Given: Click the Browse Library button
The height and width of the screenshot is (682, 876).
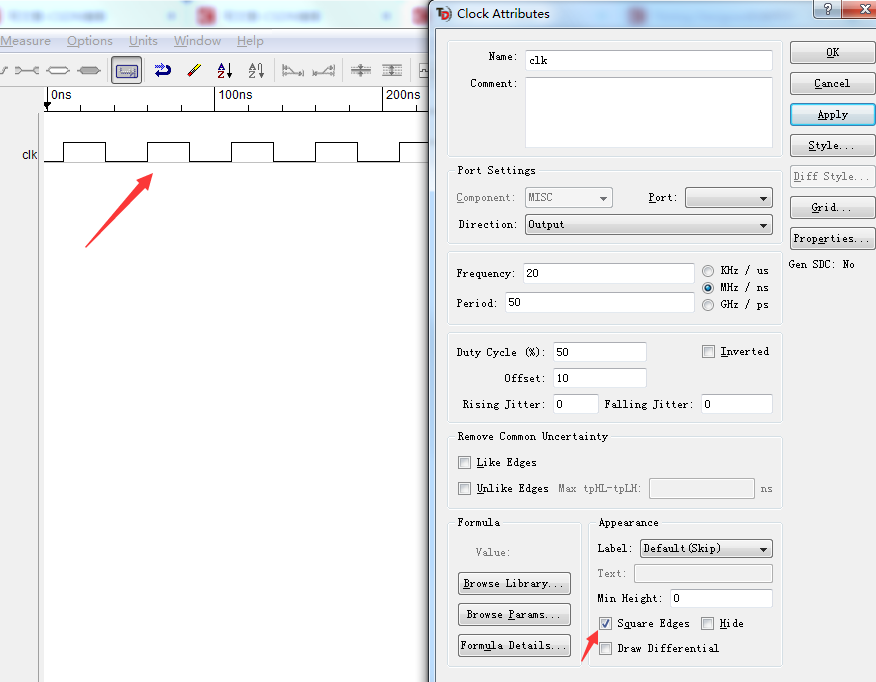Looking at the screenshot, I should [514, 583].
